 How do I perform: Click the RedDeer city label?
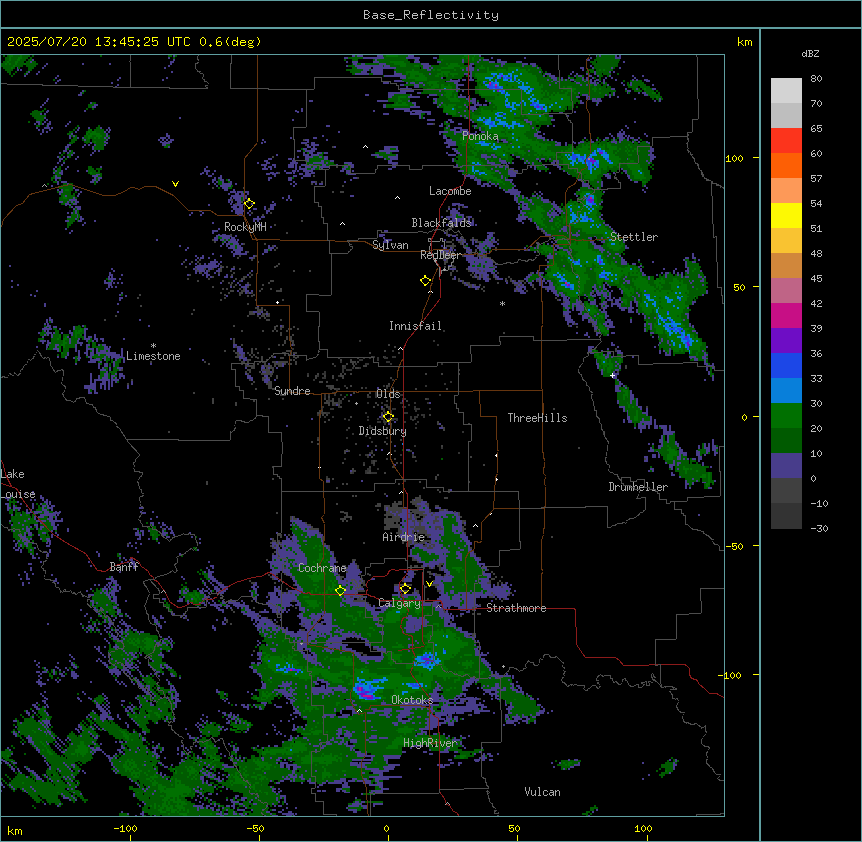(440, 255)
